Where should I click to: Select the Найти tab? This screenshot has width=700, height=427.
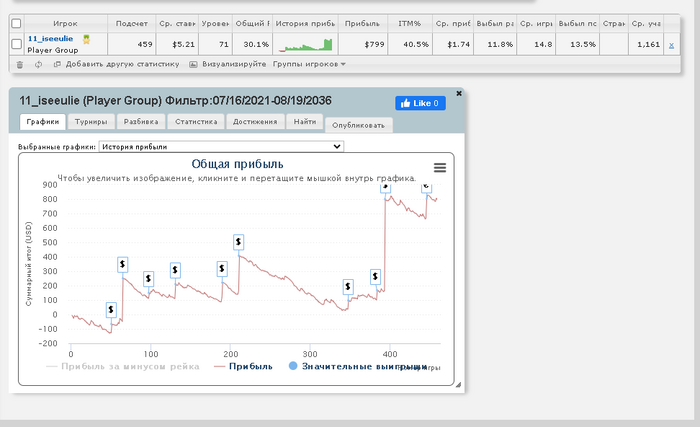[305, 121]
